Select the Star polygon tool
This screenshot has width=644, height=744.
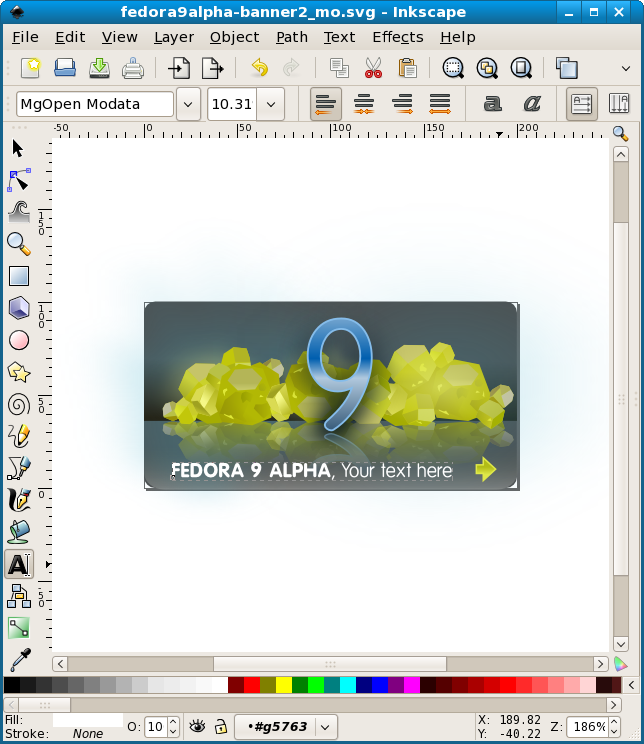(19, 372)
